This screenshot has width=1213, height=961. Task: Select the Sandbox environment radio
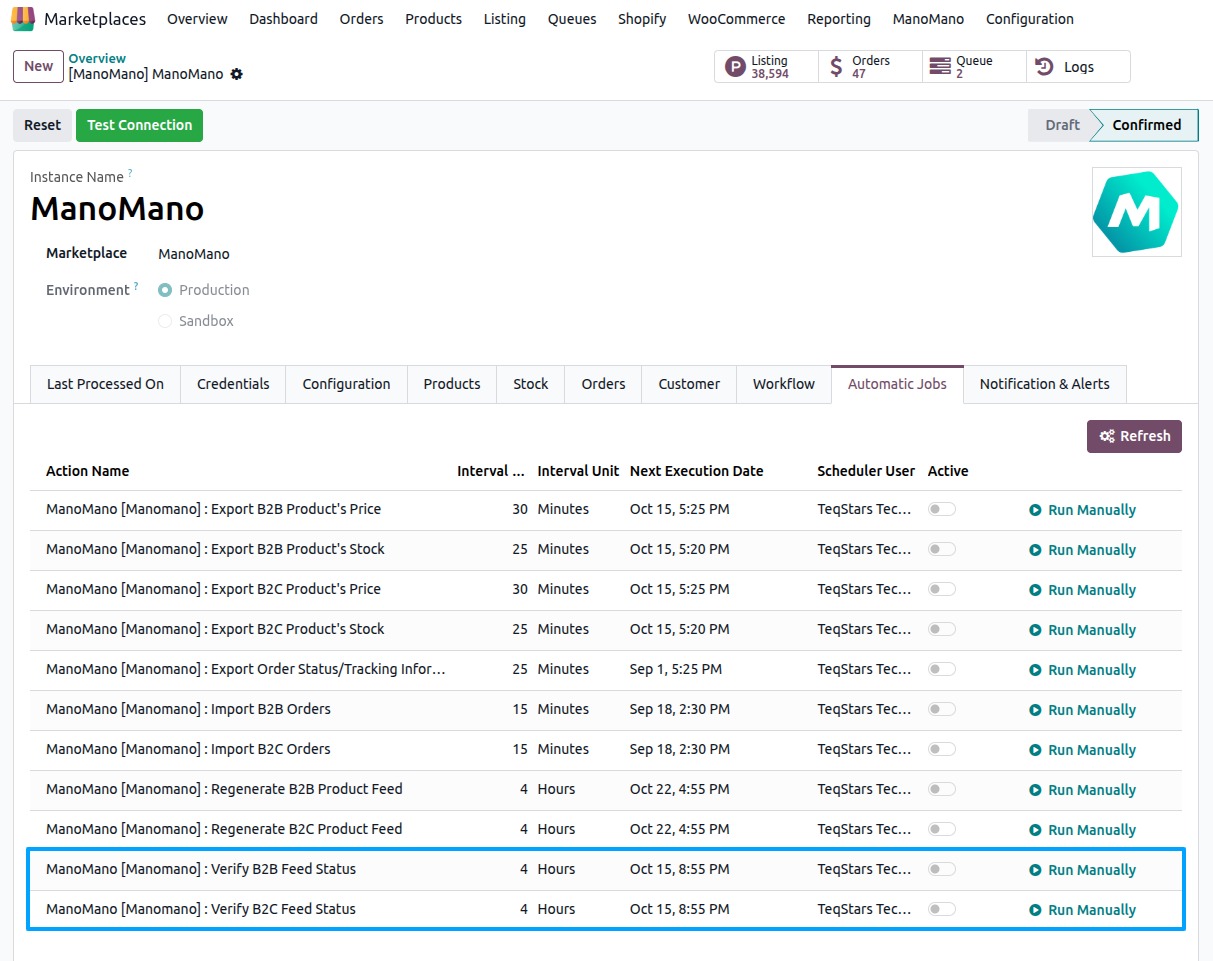pos(165,321)
